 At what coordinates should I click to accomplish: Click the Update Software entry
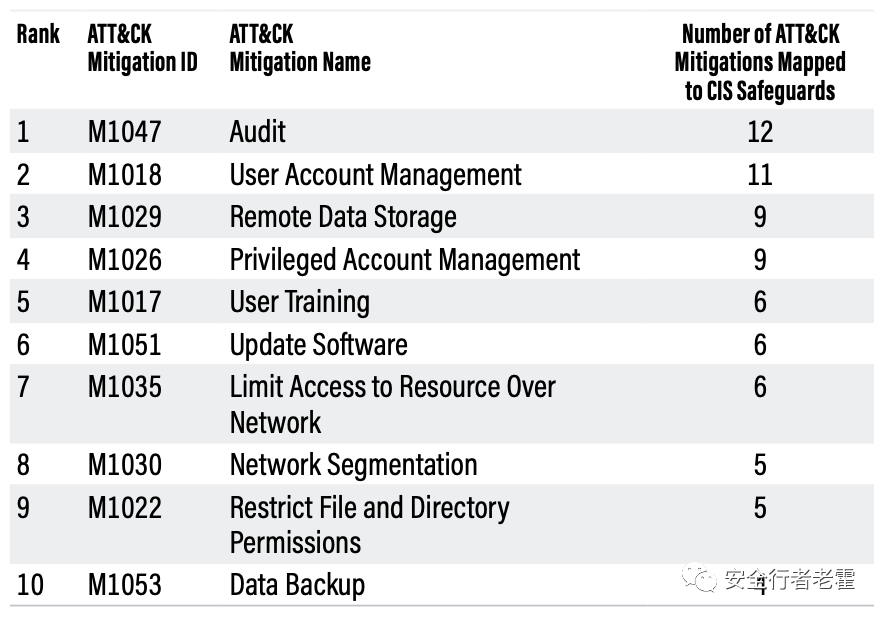319,345
